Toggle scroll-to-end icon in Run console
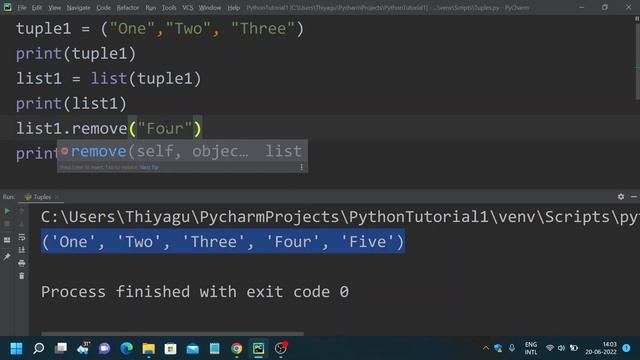The width and height of the screenshot is (640, 360). [22, 250]
